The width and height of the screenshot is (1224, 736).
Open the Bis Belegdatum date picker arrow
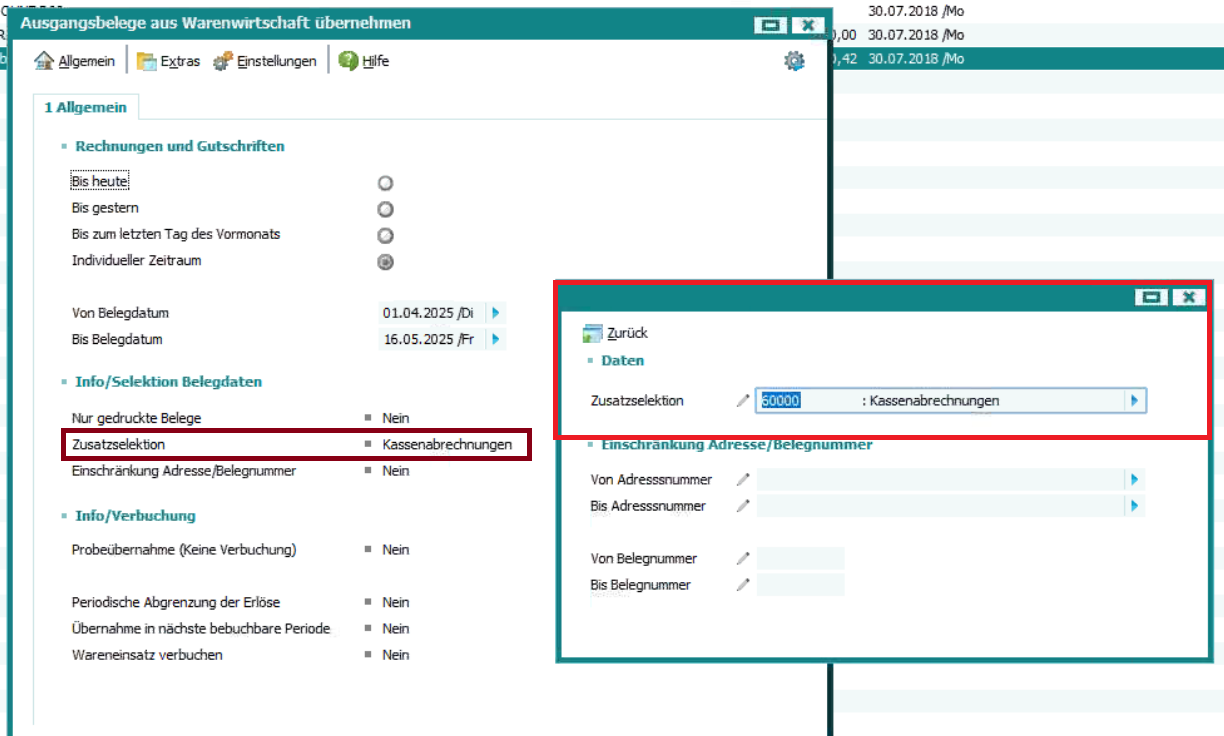(495, 340)
